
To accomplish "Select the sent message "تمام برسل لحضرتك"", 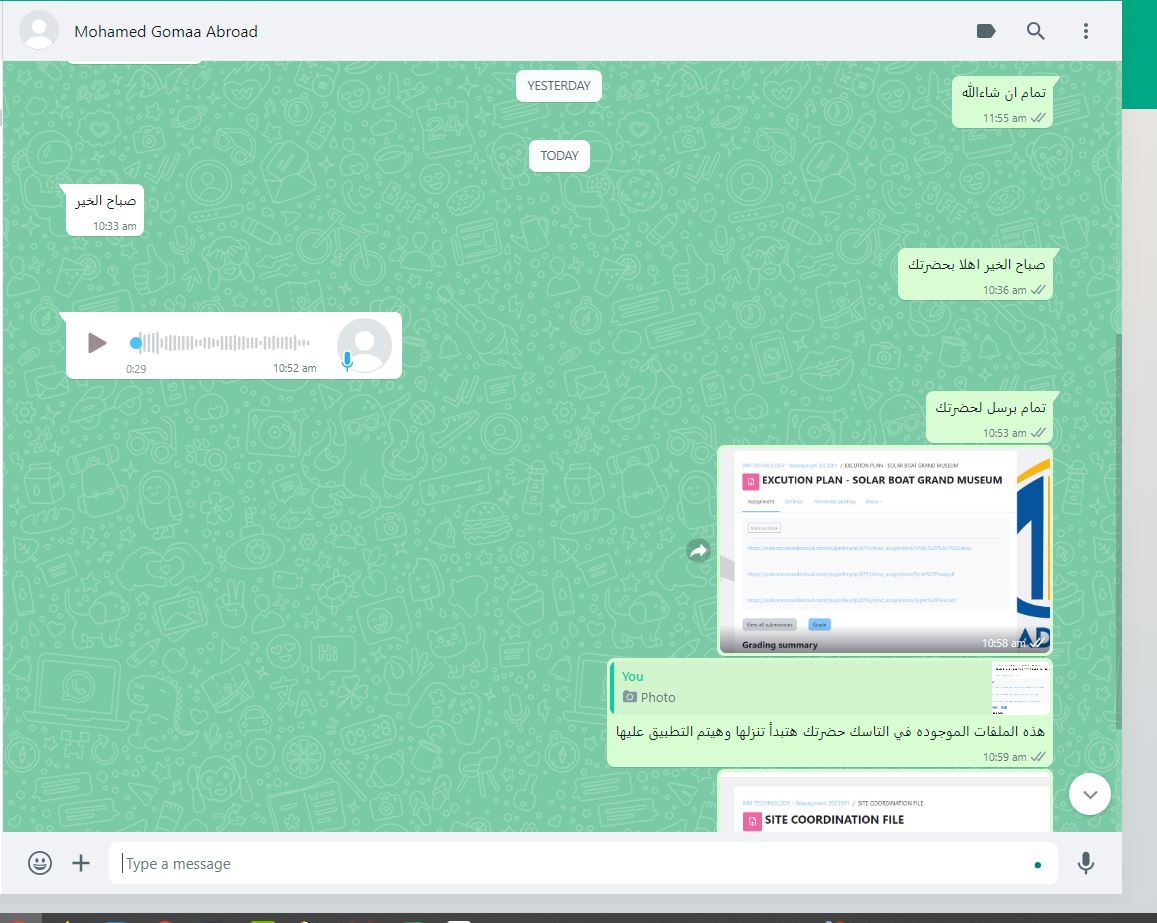I will click(x=990, y=417).
